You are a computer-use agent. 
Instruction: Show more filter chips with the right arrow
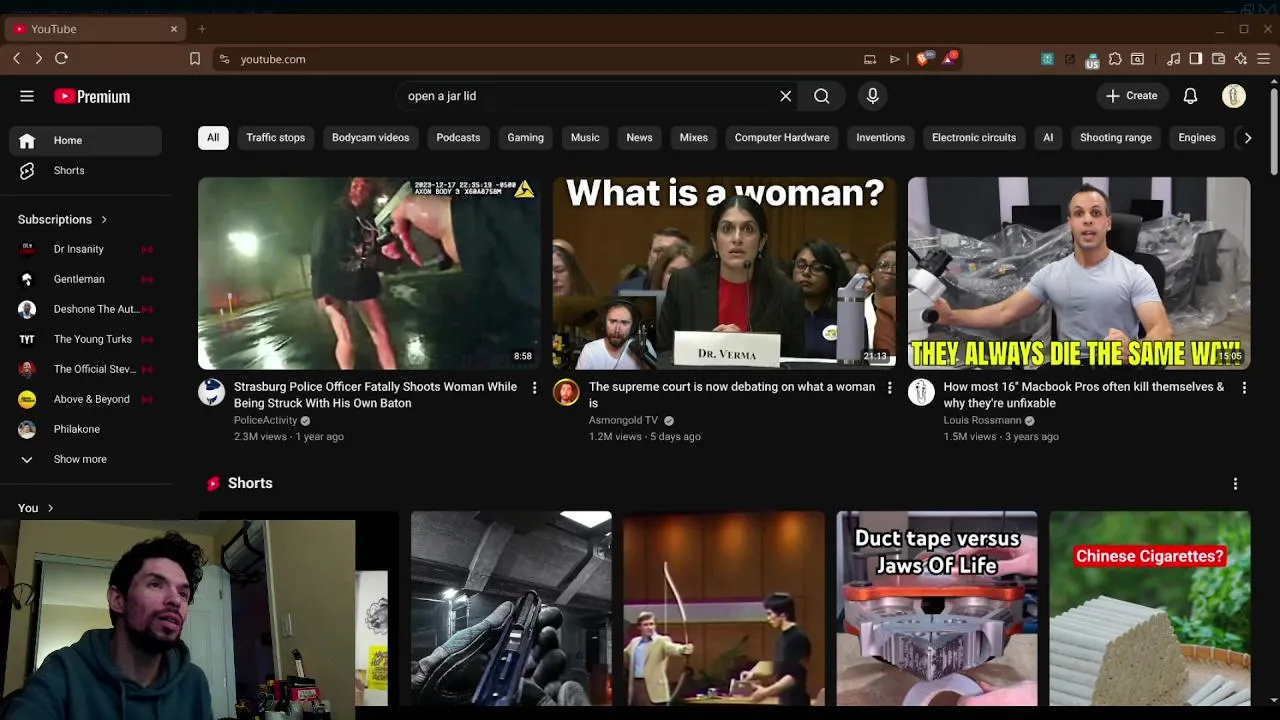(1247, 138)
